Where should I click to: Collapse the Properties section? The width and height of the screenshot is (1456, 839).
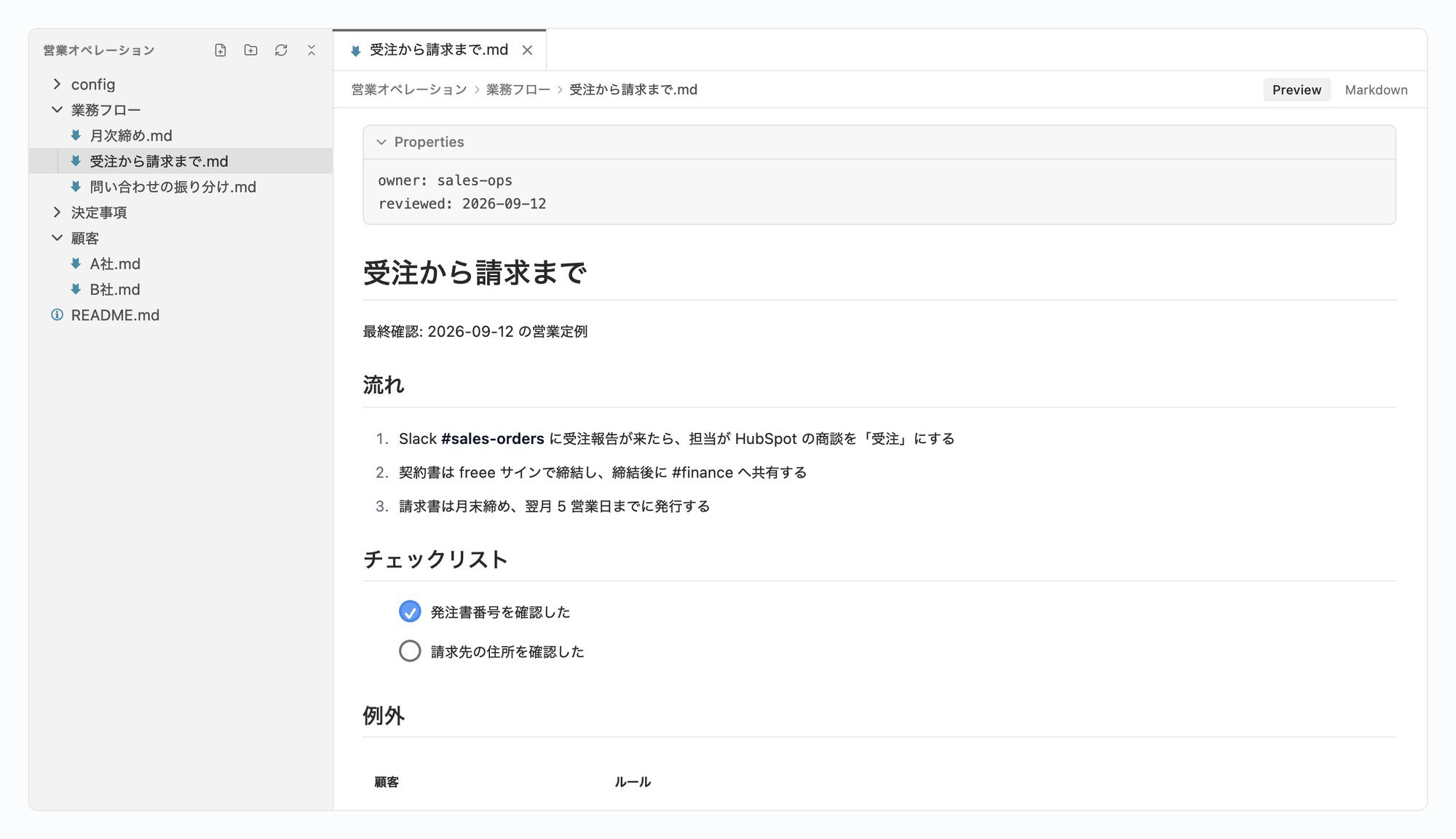point(381,142)
